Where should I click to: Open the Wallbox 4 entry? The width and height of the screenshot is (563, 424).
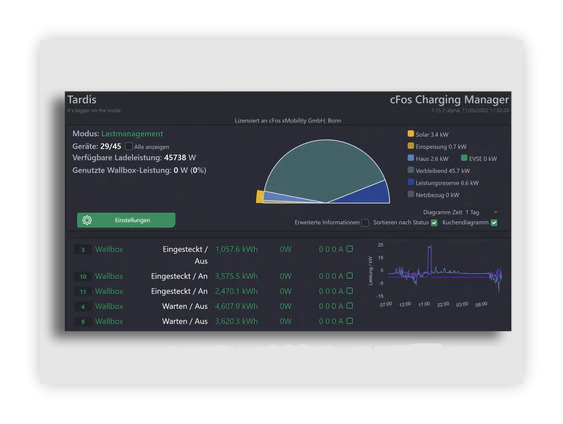tap(109, 306)
